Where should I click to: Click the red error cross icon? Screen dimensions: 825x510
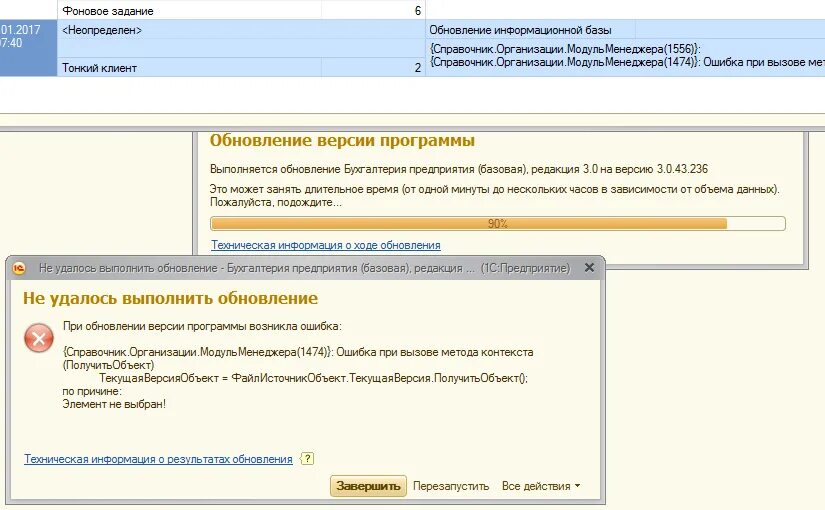(39, 338)
